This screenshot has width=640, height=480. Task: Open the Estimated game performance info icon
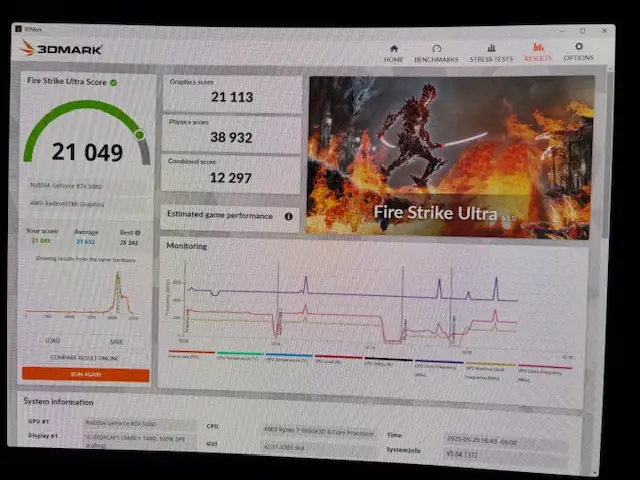pos(289,217)
